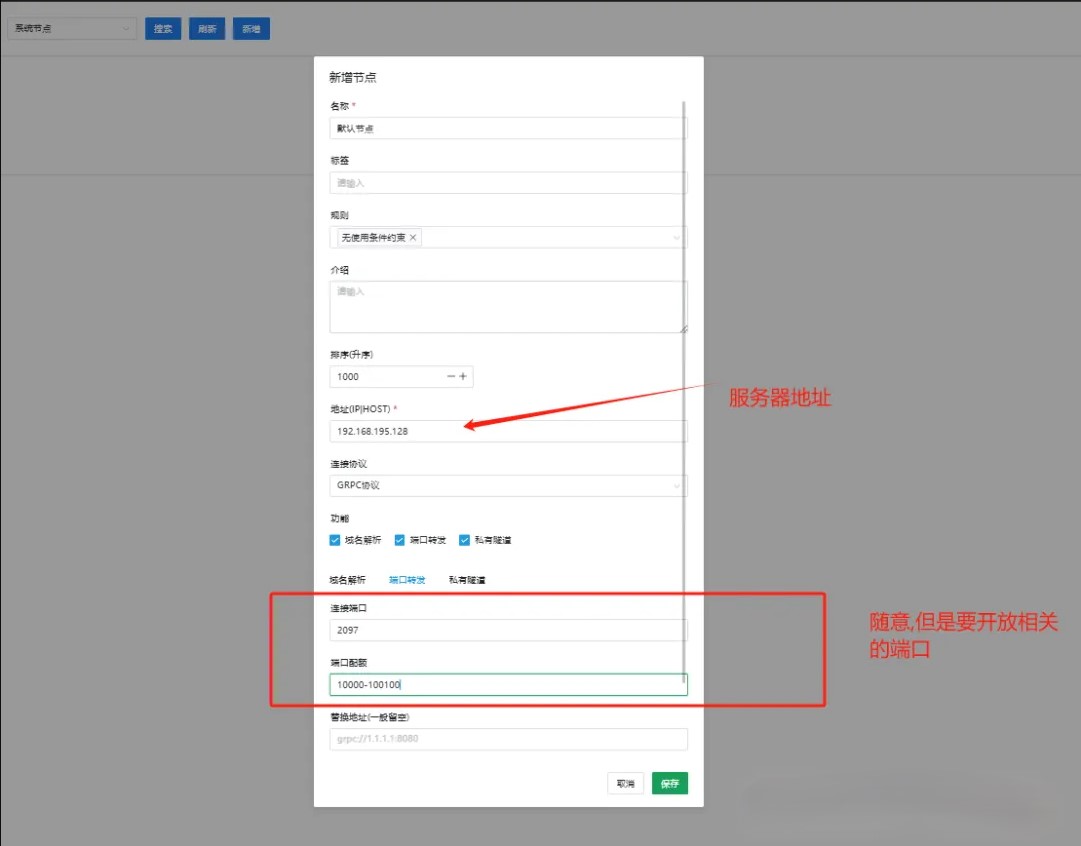Toggle the 域名解析 checkbox
Image resolution: width=1081 pixels, height=846 pixels.
tap(336, 540)
